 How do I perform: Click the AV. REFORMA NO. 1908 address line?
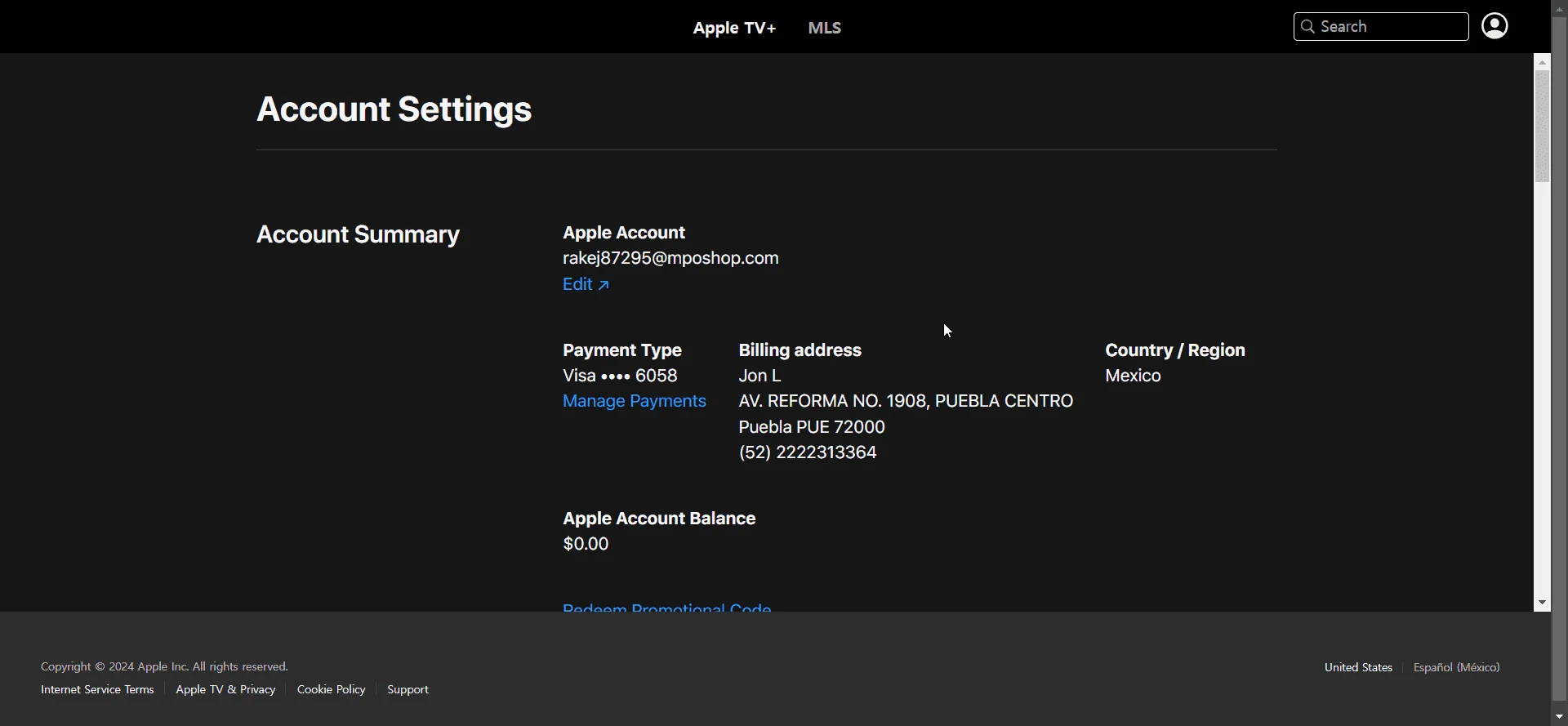point(906,401)
